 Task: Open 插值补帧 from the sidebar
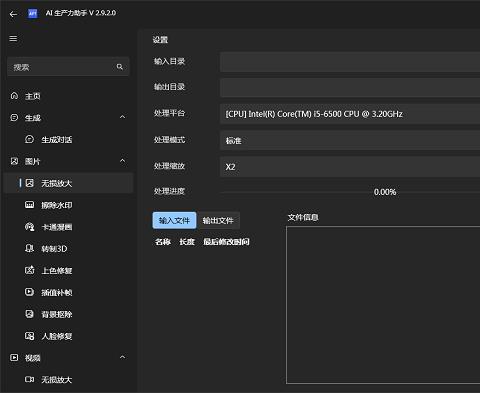coord(68,292)
